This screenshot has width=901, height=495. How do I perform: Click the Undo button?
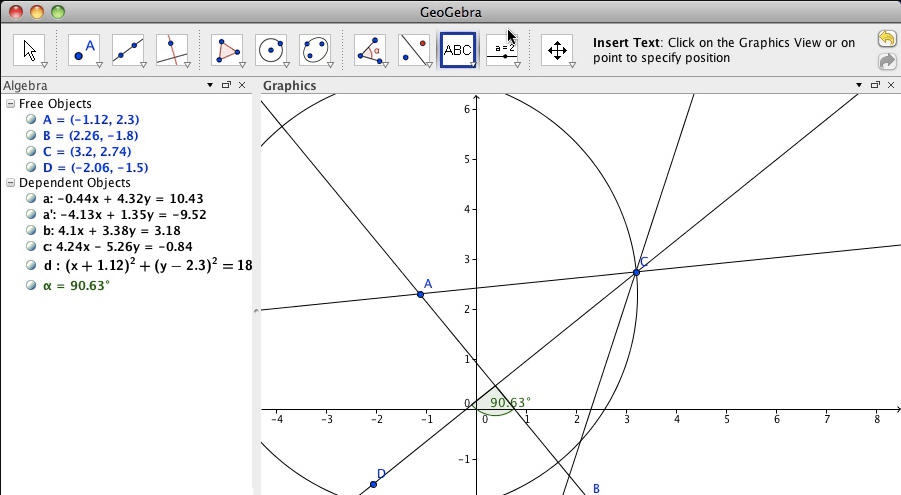coord(886,39)
